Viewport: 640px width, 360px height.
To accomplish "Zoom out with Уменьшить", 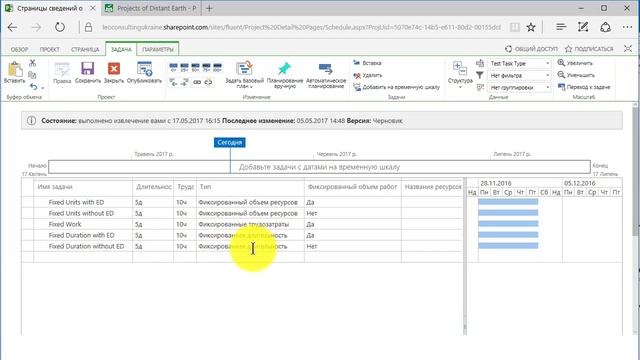I will pyautogui.click(x=576, y=75).
